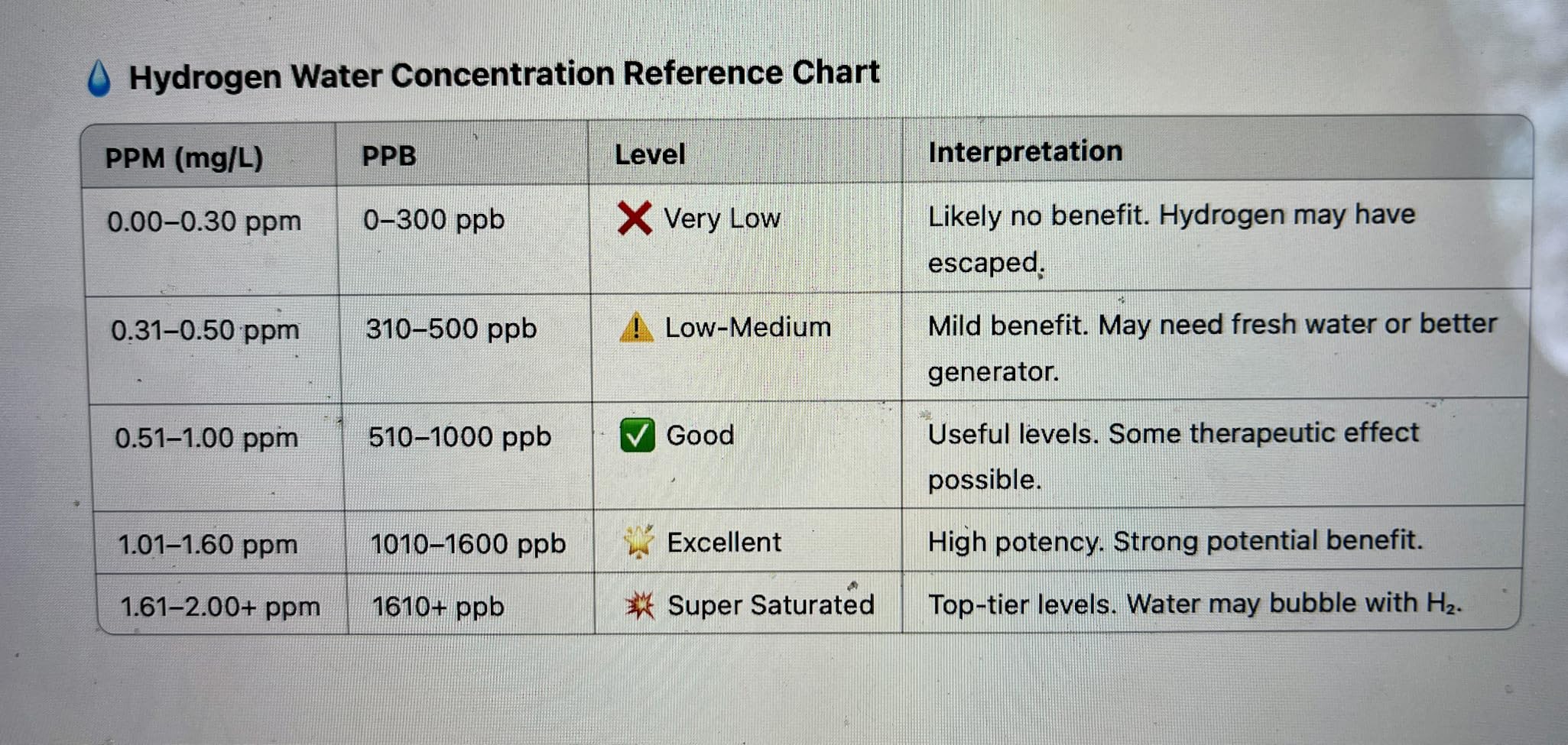
Task: Select the 1010–1600 ppb cell
Action: tap(468, 544)
